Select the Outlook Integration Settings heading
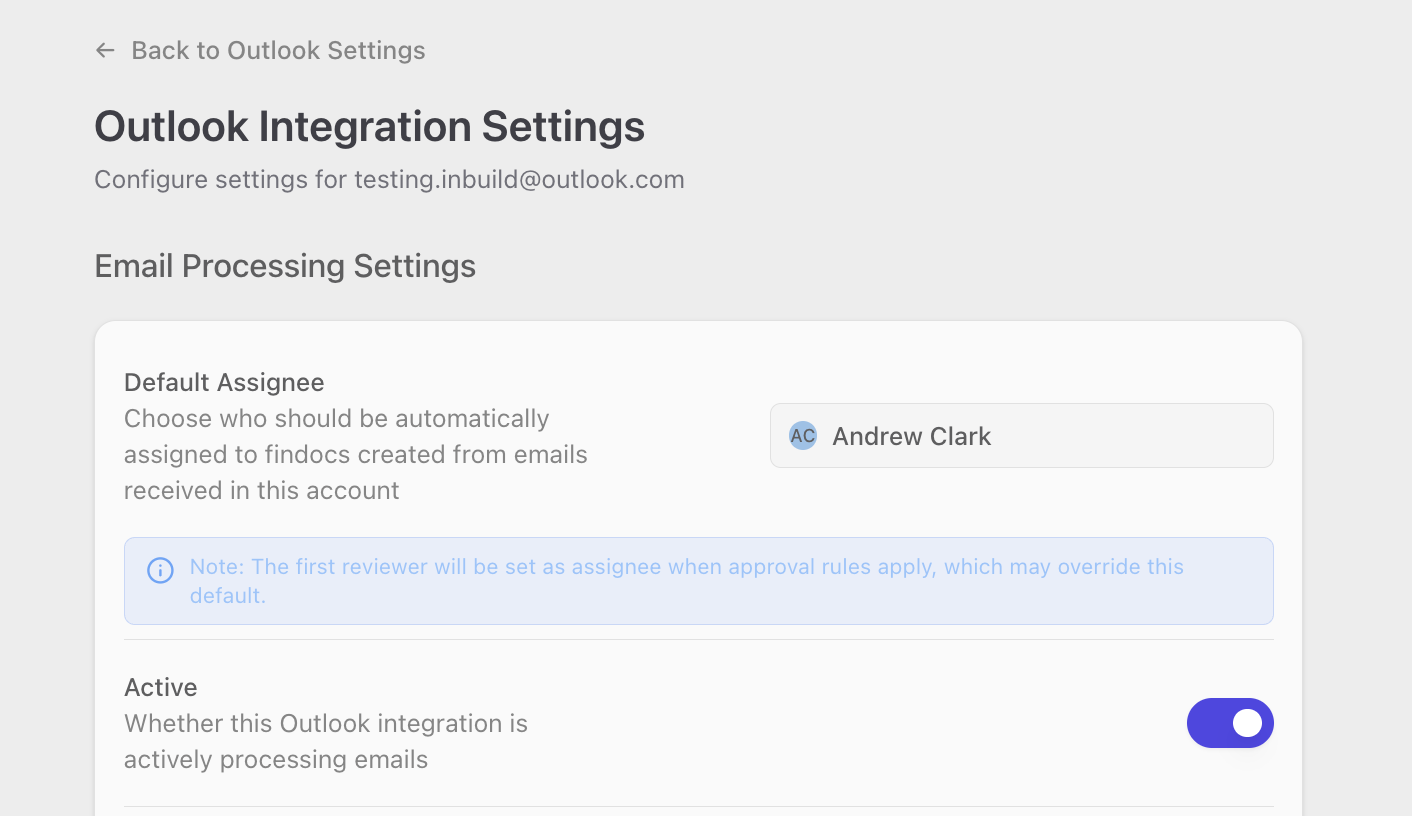 (x=370, y=127)
